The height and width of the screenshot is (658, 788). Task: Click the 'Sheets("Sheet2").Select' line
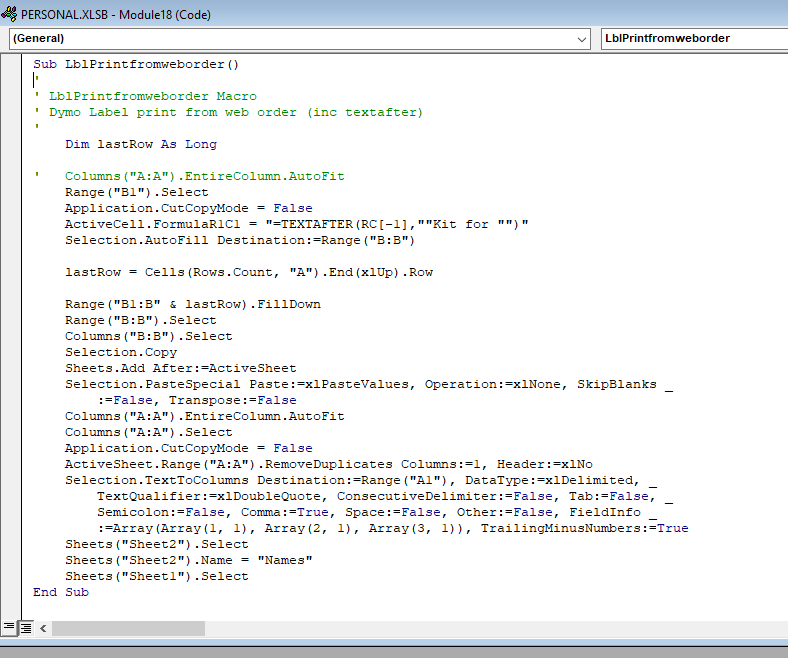(x=156, y=544)
